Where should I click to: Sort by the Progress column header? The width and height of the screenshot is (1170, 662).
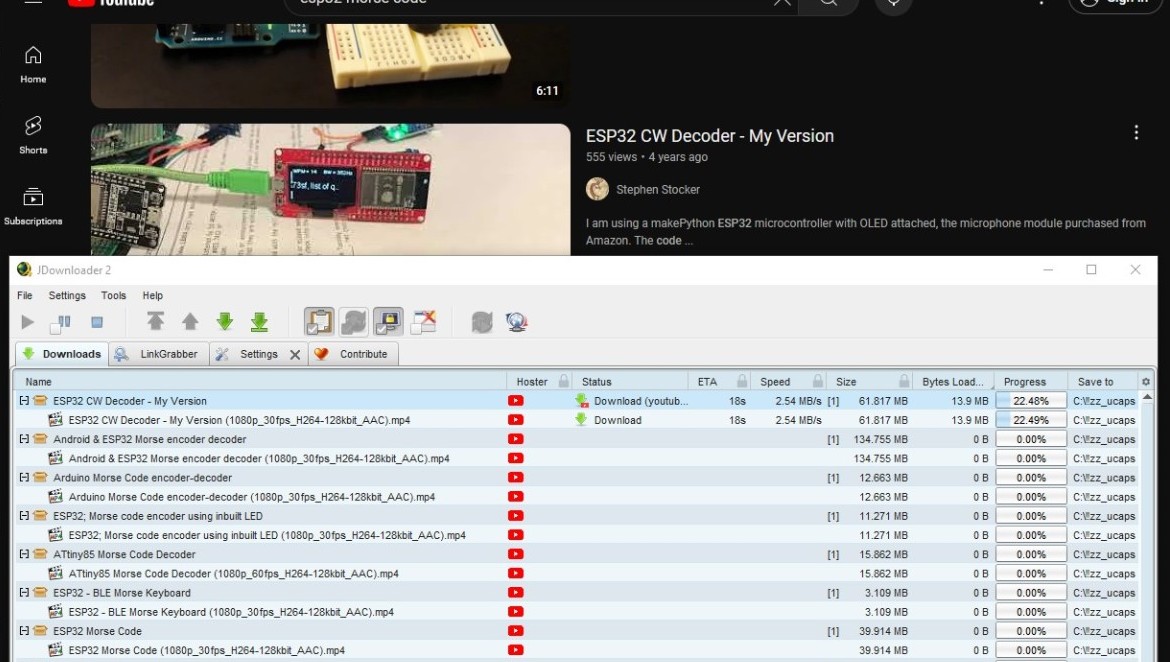pyautogui.click(x=1030, y=381)
